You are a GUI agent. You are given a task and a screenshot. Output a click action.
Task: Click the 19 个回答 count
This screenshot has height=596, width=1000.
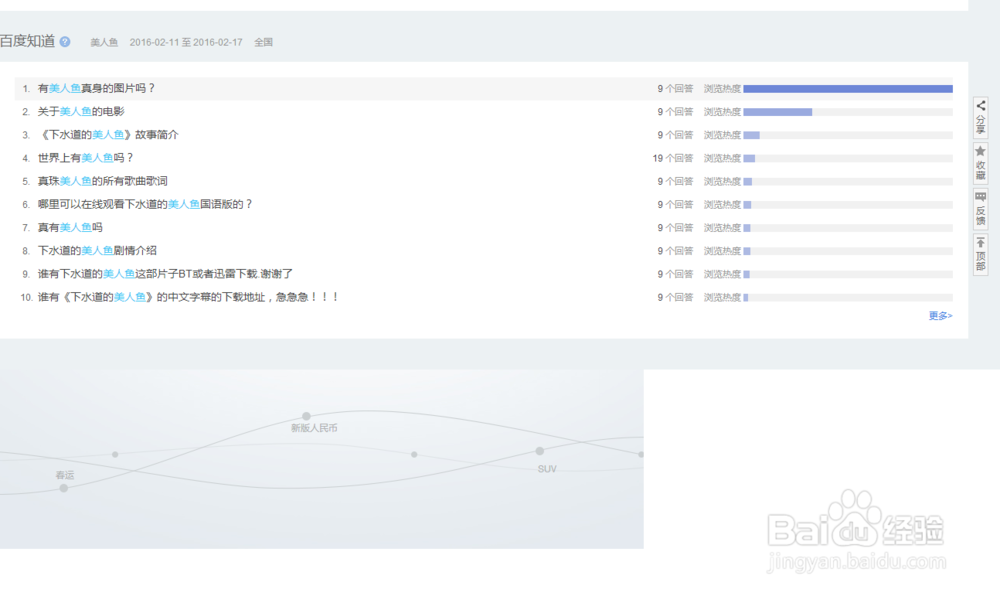click(672, 158)
